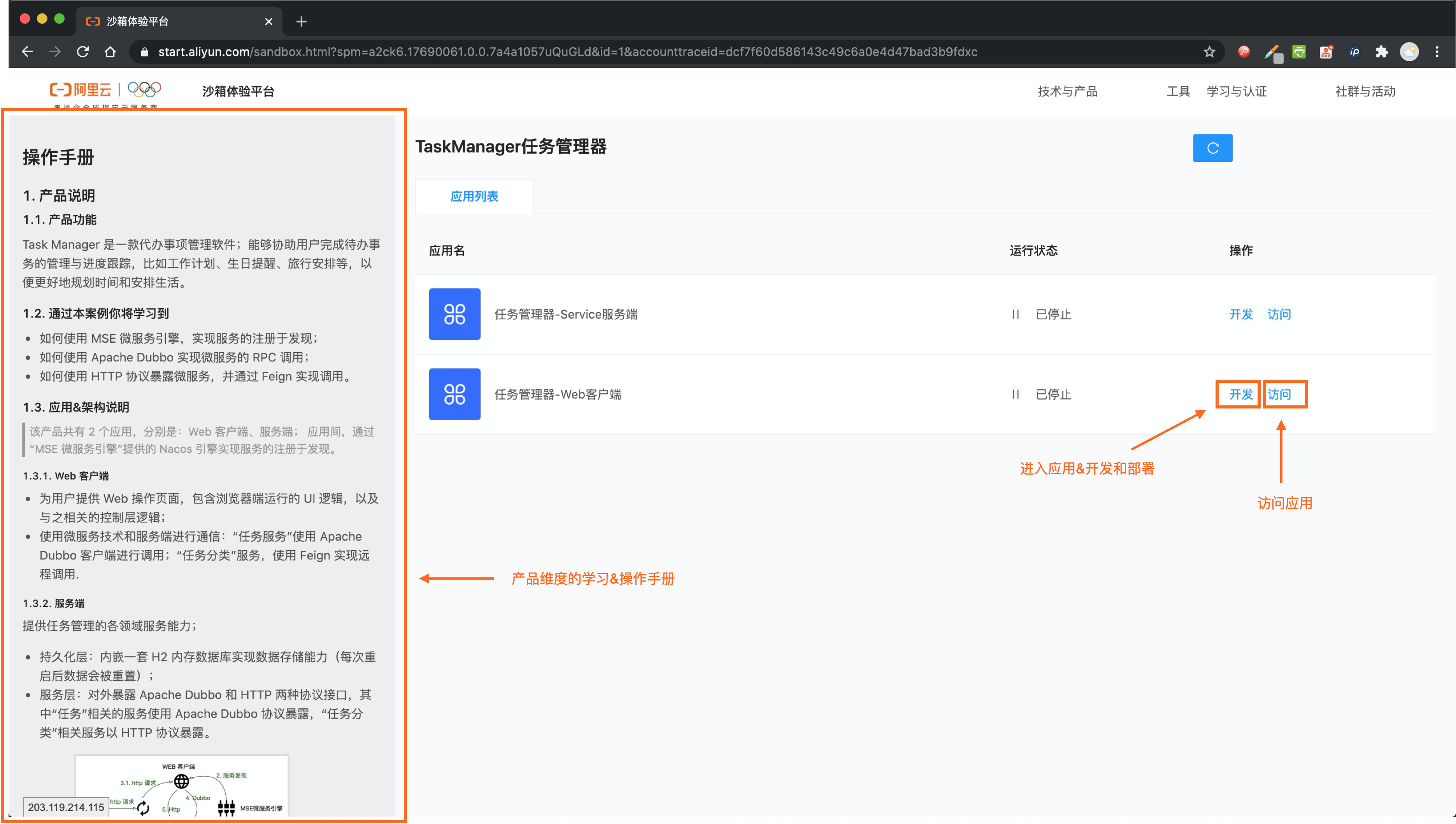Viewport: 1456px width, 824px height.
Task: Click 访问 for the Web客户端 app
Action: point(1279,394)
